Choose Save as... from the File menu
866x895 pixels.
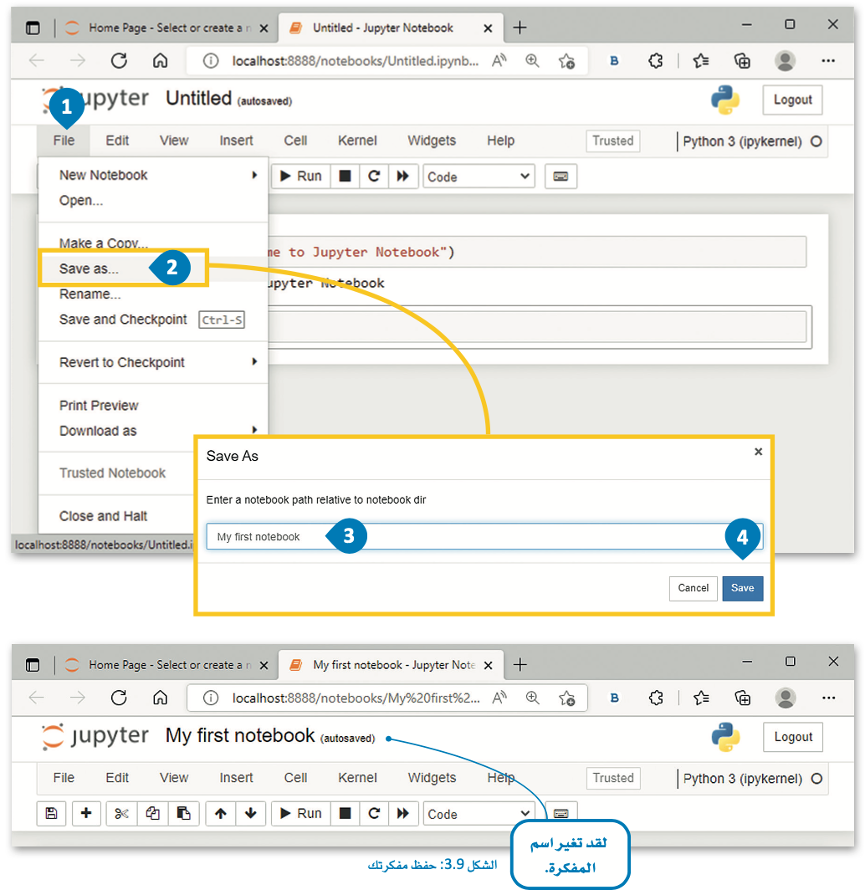point(89,269)
